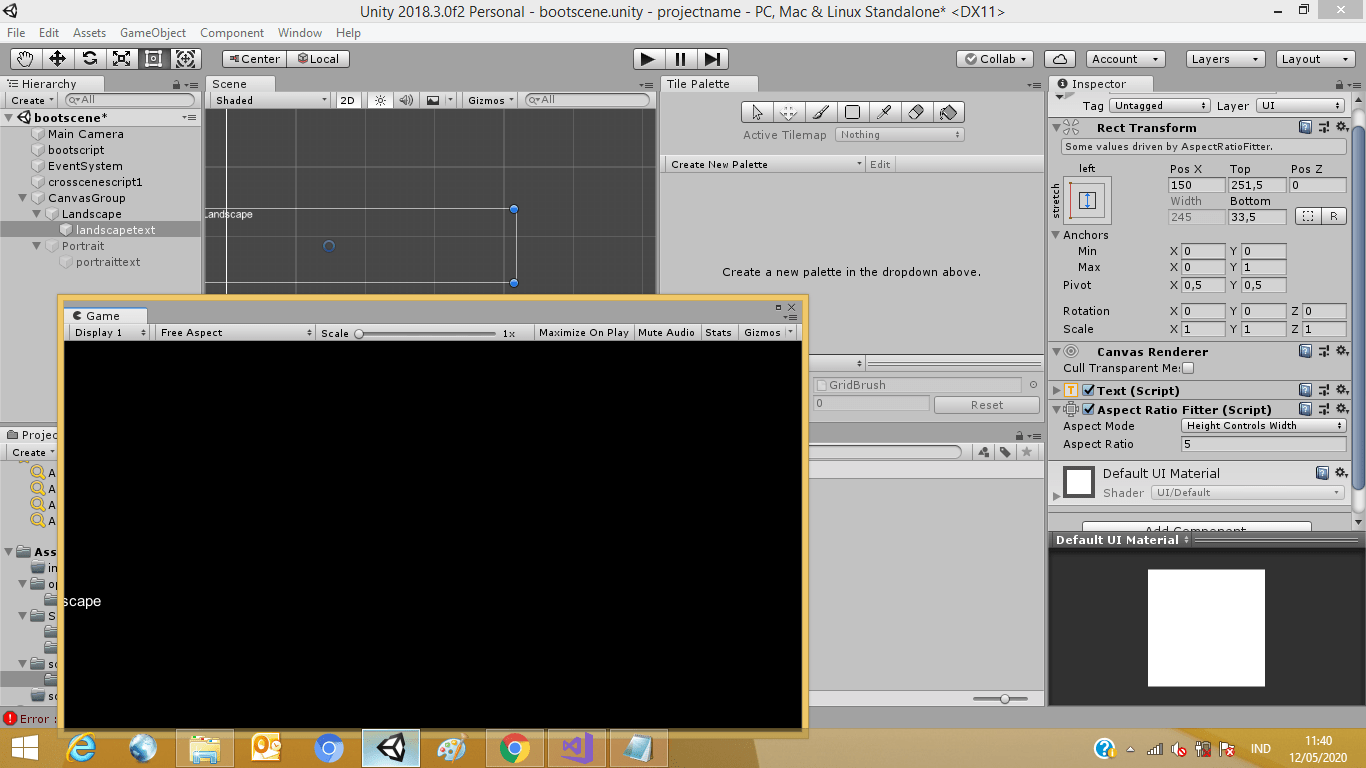
Task: Open the Shaded draw mode dropdown
Action: click(x=271, y=100)
